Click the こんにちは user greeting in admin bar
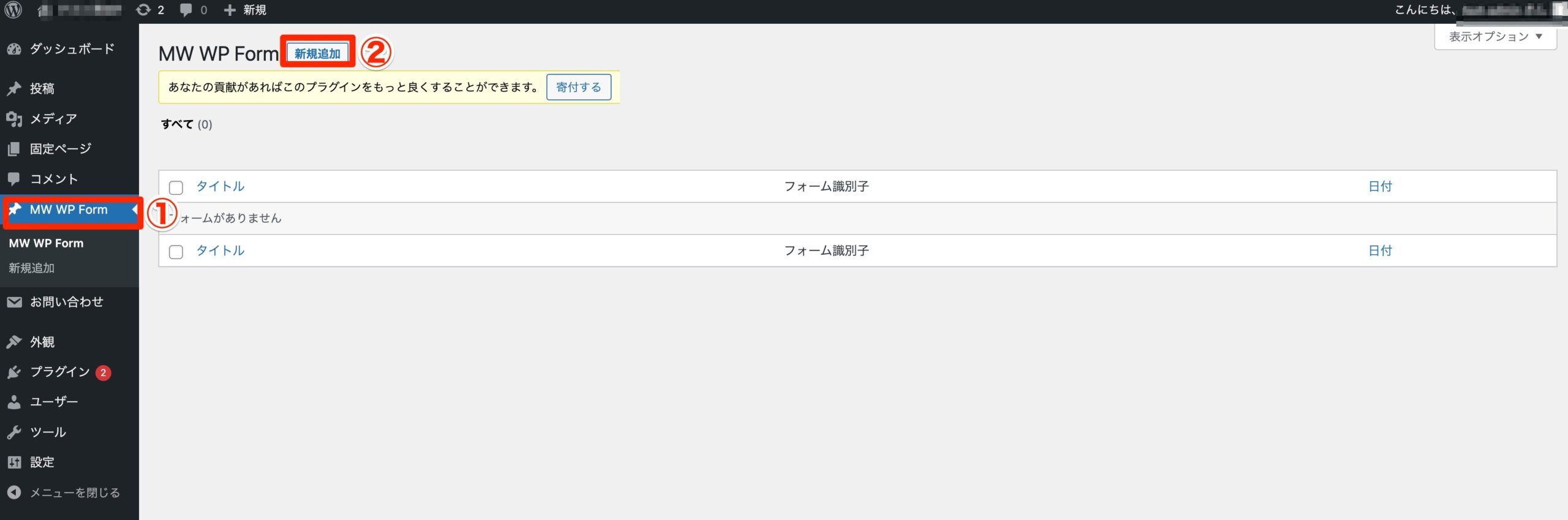1568x520 pixels. [1479, 10]
